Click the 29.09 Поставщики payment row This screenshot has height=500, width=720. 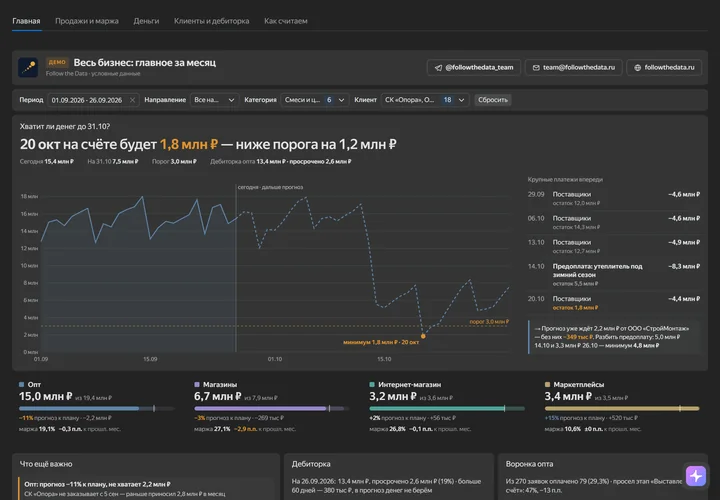[x=613, y=198]
